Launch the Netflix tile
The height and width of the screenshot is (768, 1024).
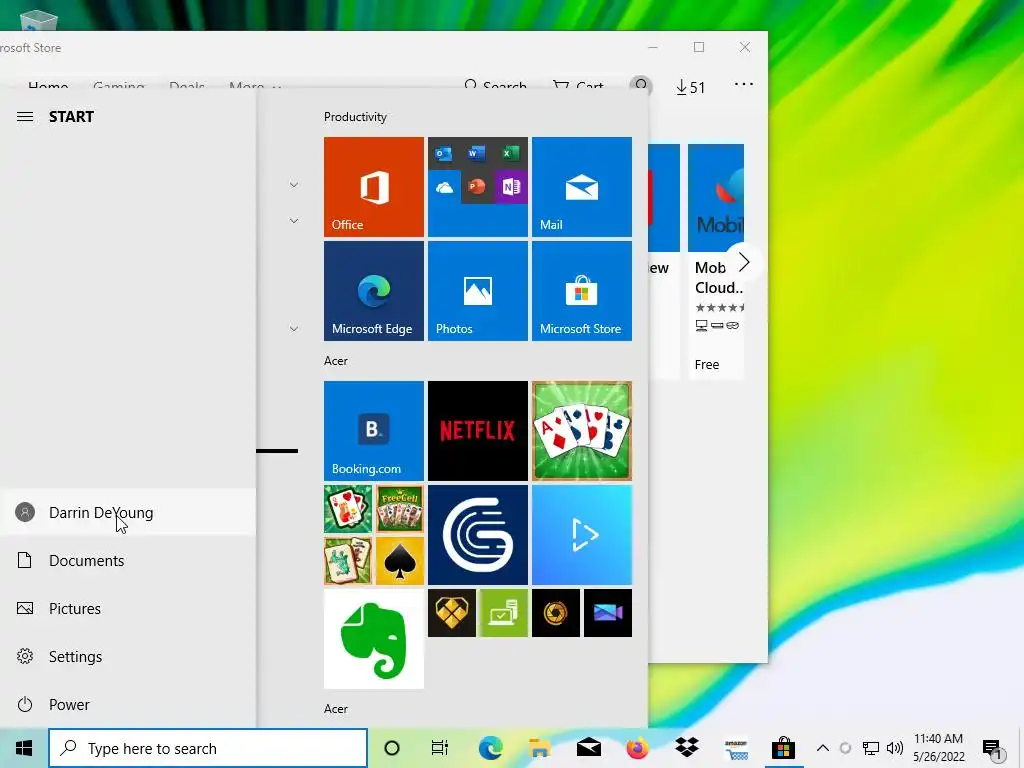click(x=478, y=431)
